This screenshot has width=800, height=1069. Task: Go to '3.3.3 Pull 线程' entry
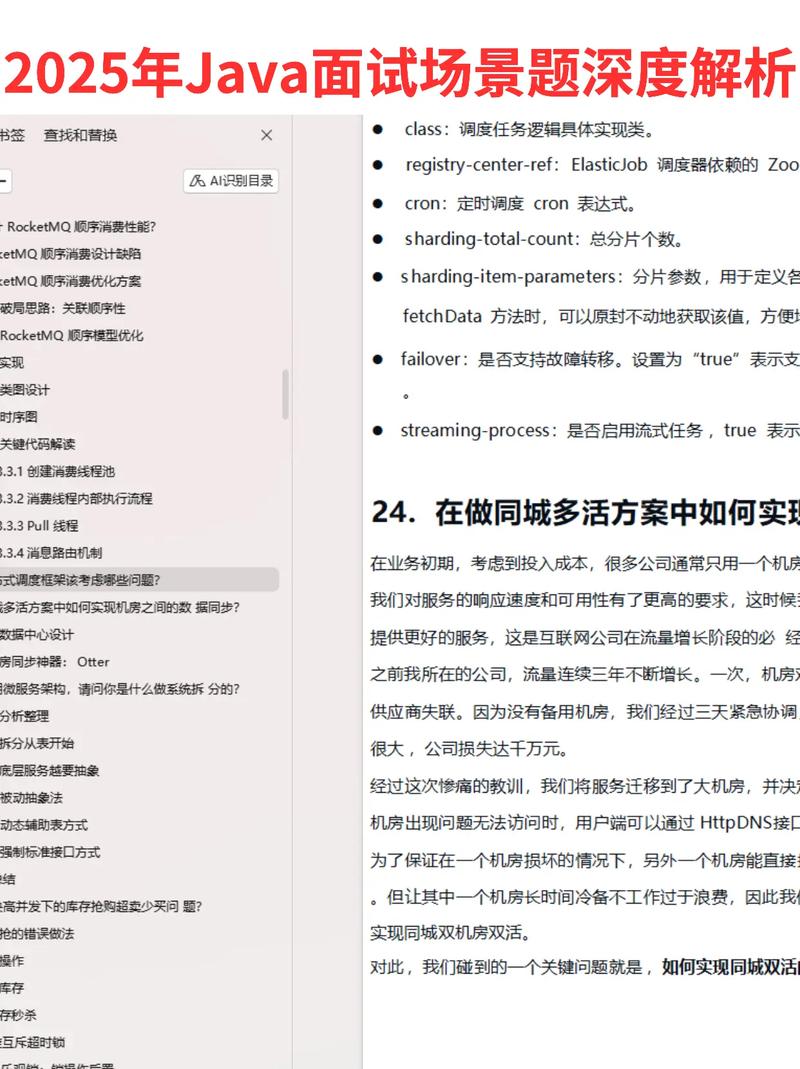point(40,525)
